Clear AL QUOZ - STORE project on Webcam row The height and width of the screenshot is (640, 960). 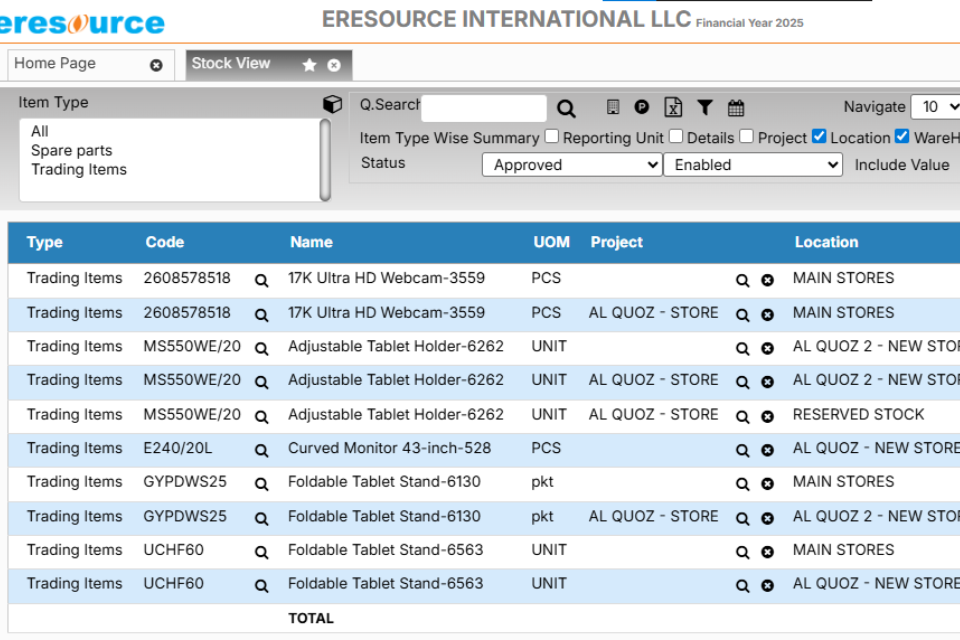pos(767,315)
